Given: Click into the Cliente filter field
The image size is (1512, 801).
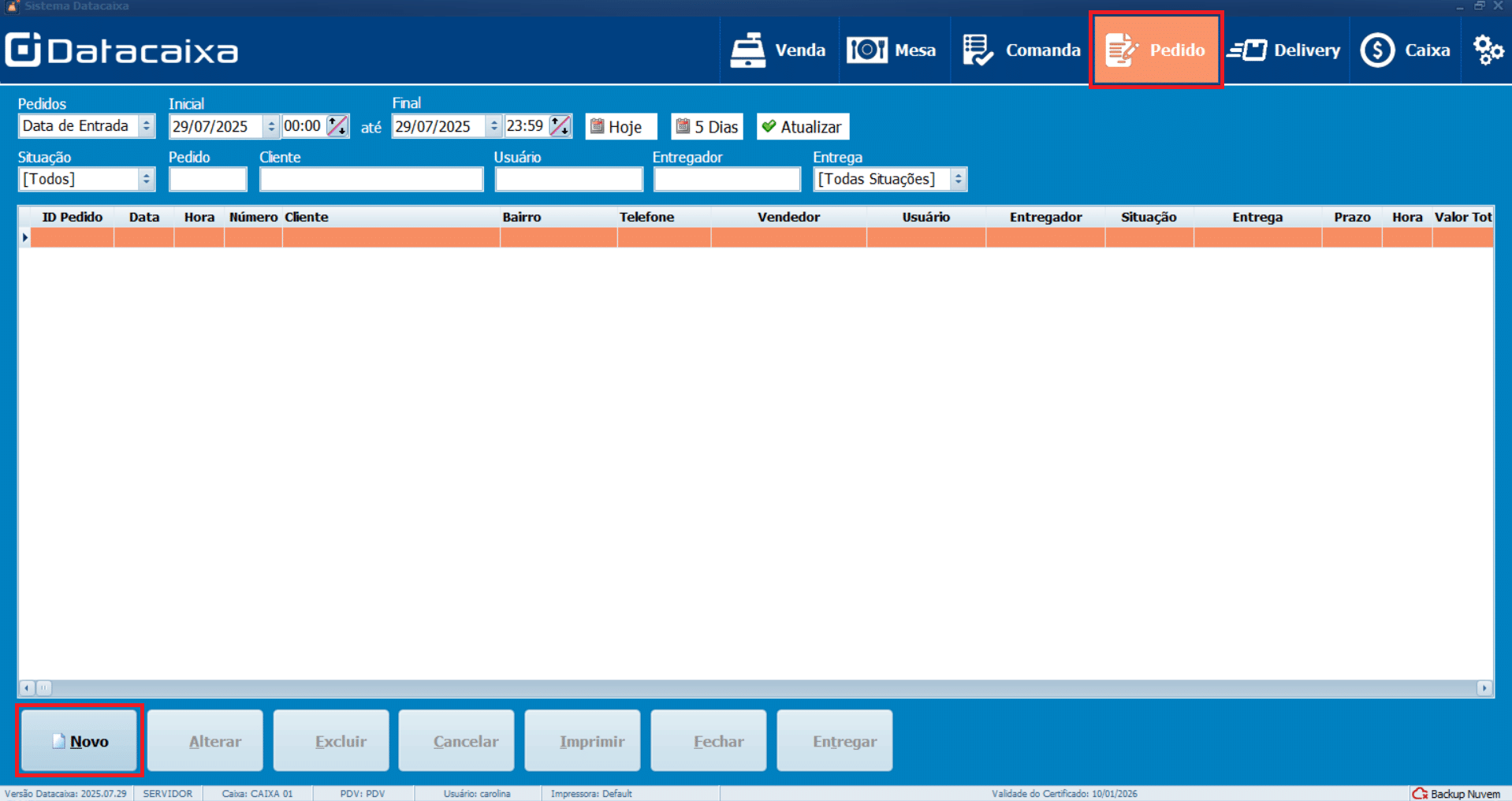Looking at the screenshot, I should 371,180.
